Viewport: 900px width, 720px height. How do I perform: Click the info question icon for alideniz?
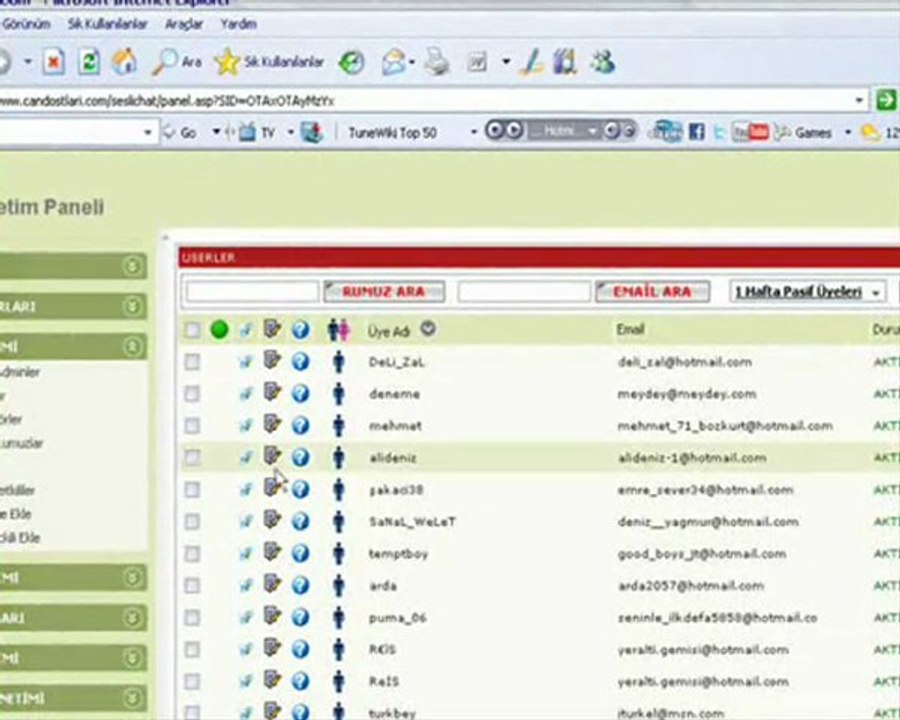(x=300, y=458)
